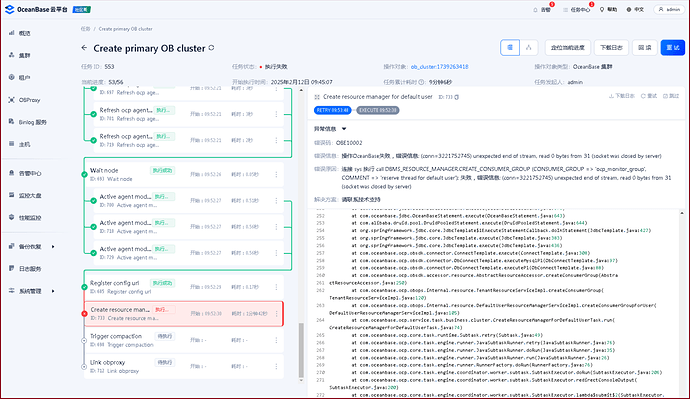
Task: Click the 执行失败 task status text
Action: click(x=276, y=66)
